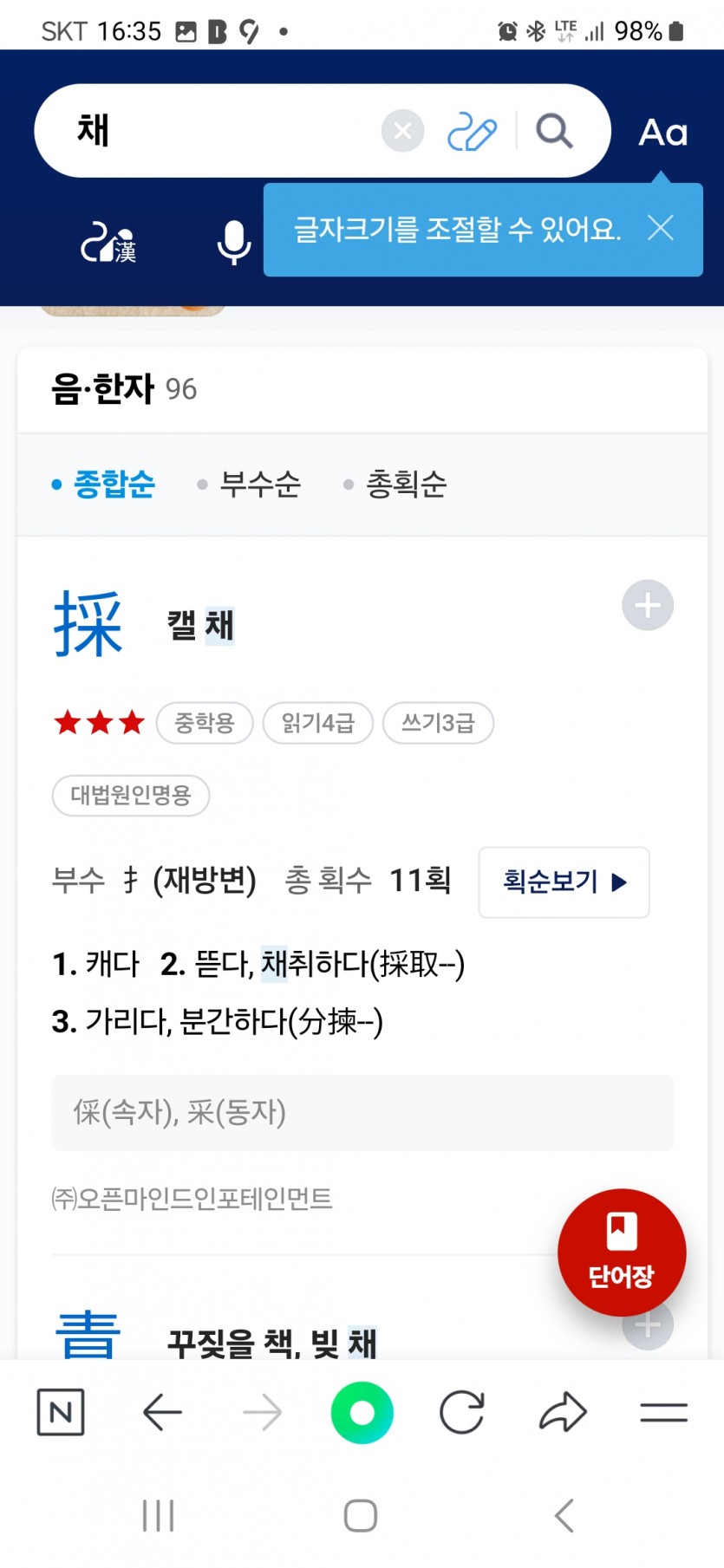Go to the Naver home N icon
The width and height of the screenshot is (724, 1568).
click(61, 1412)
